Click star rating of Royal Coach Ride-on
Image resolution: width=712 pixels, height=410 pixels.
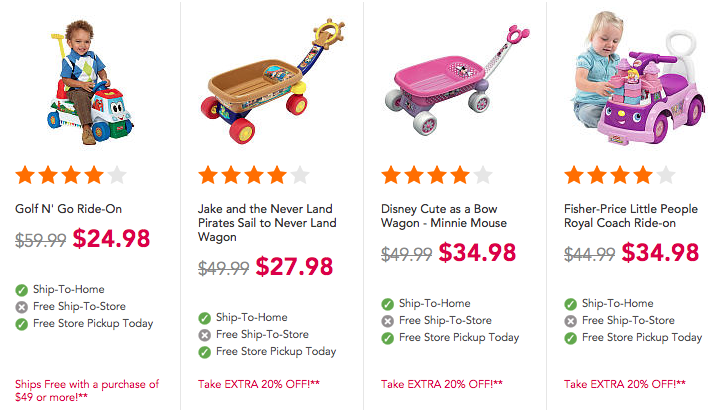pos(620,176)
